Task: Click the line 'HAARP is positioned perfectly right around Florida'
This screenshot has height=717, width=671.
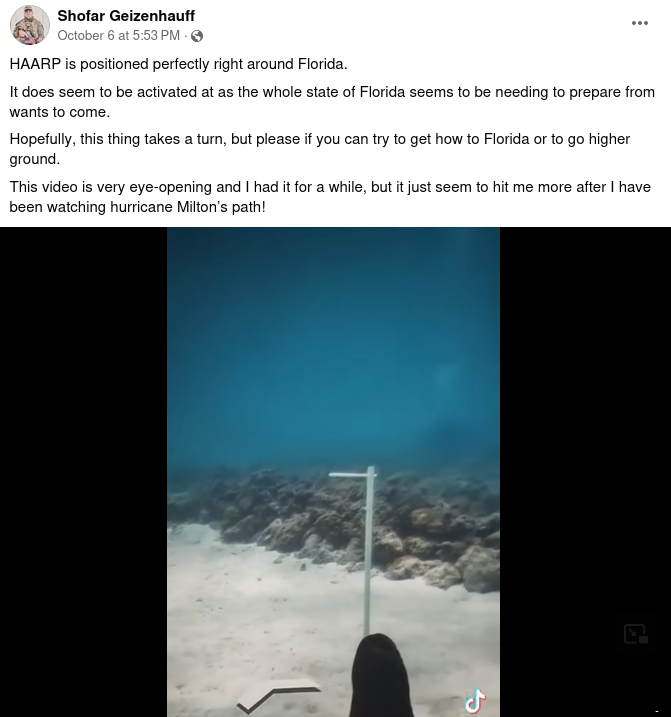Action: (x=178, y=64)
